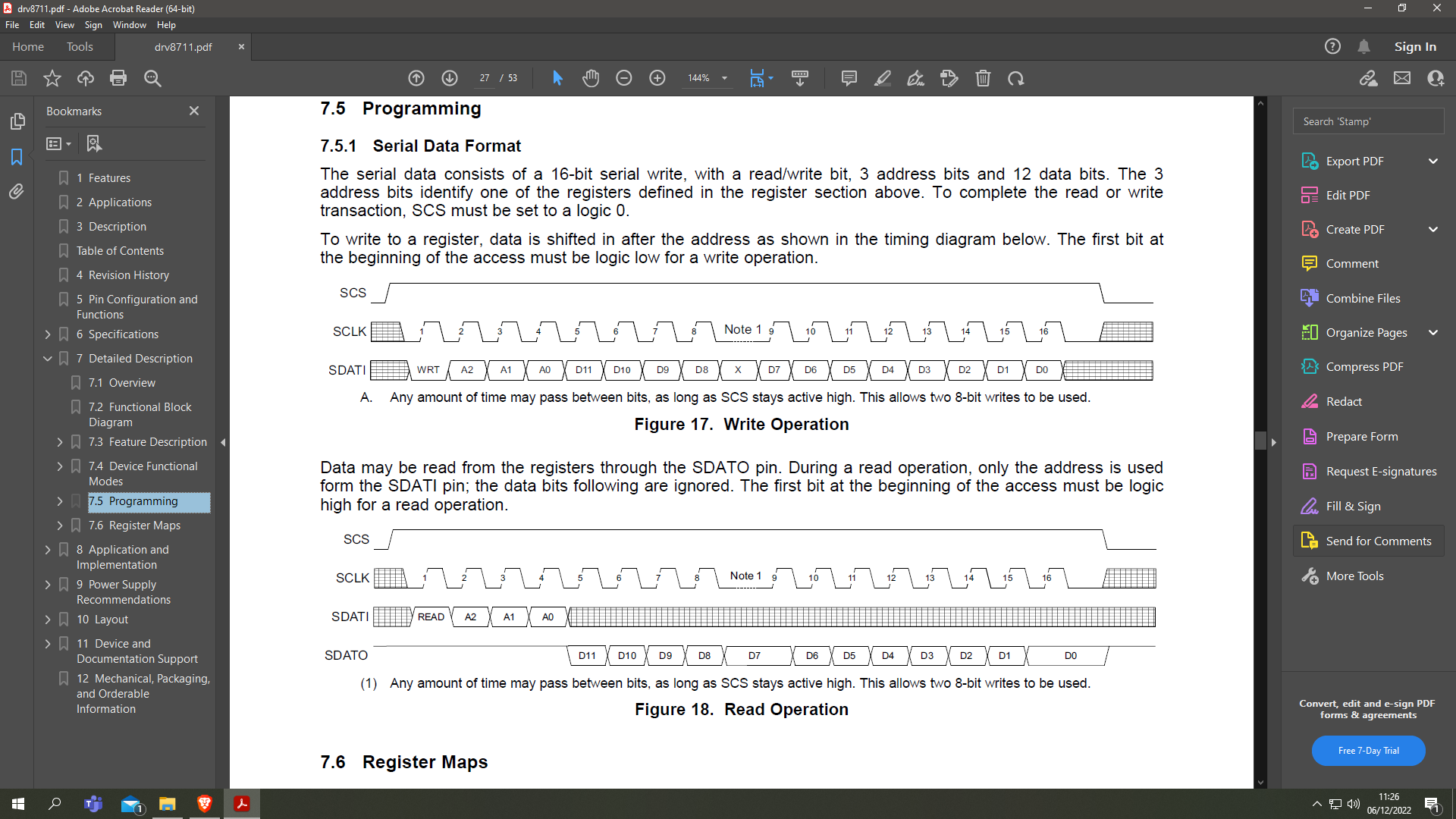This screenshot has height=819, width=1456.
Task: Go to the next page with the down arrow
Action: coord(450,78)
